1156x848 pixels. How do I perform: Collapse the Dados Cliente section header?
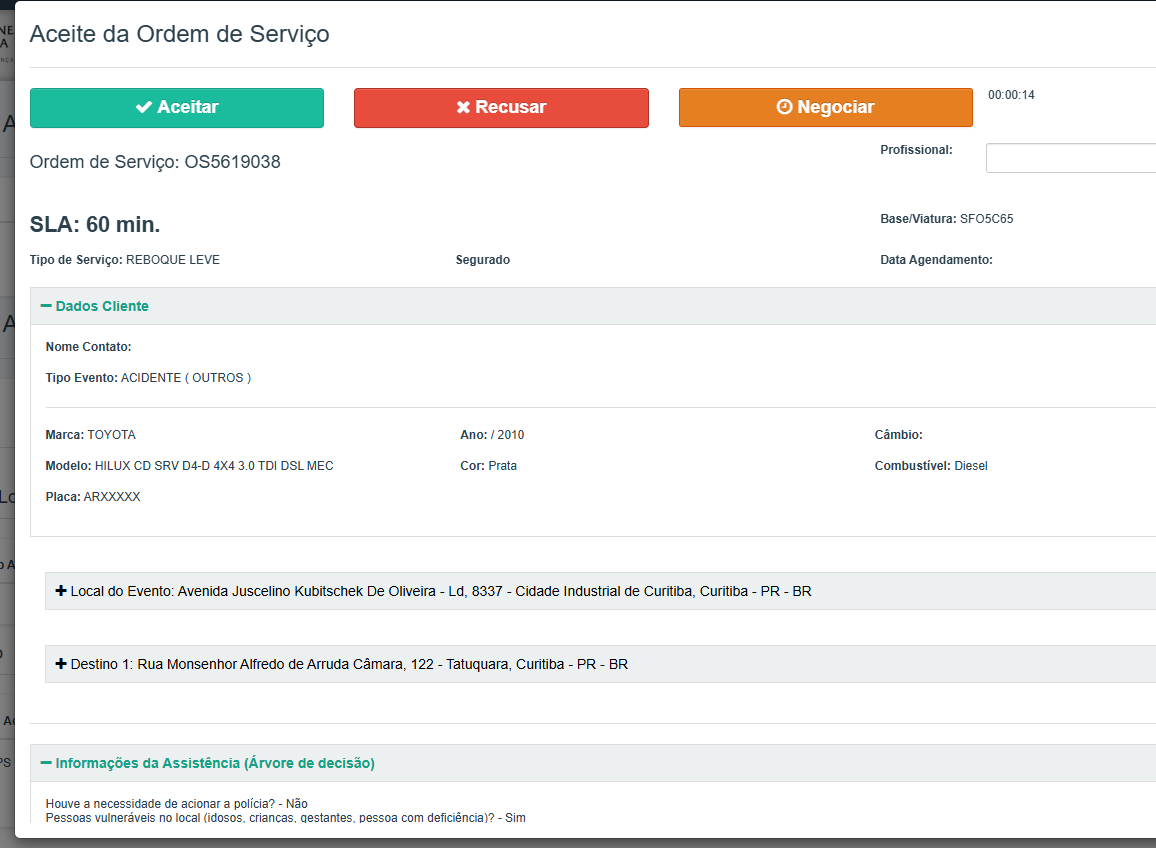click(102, 307)
